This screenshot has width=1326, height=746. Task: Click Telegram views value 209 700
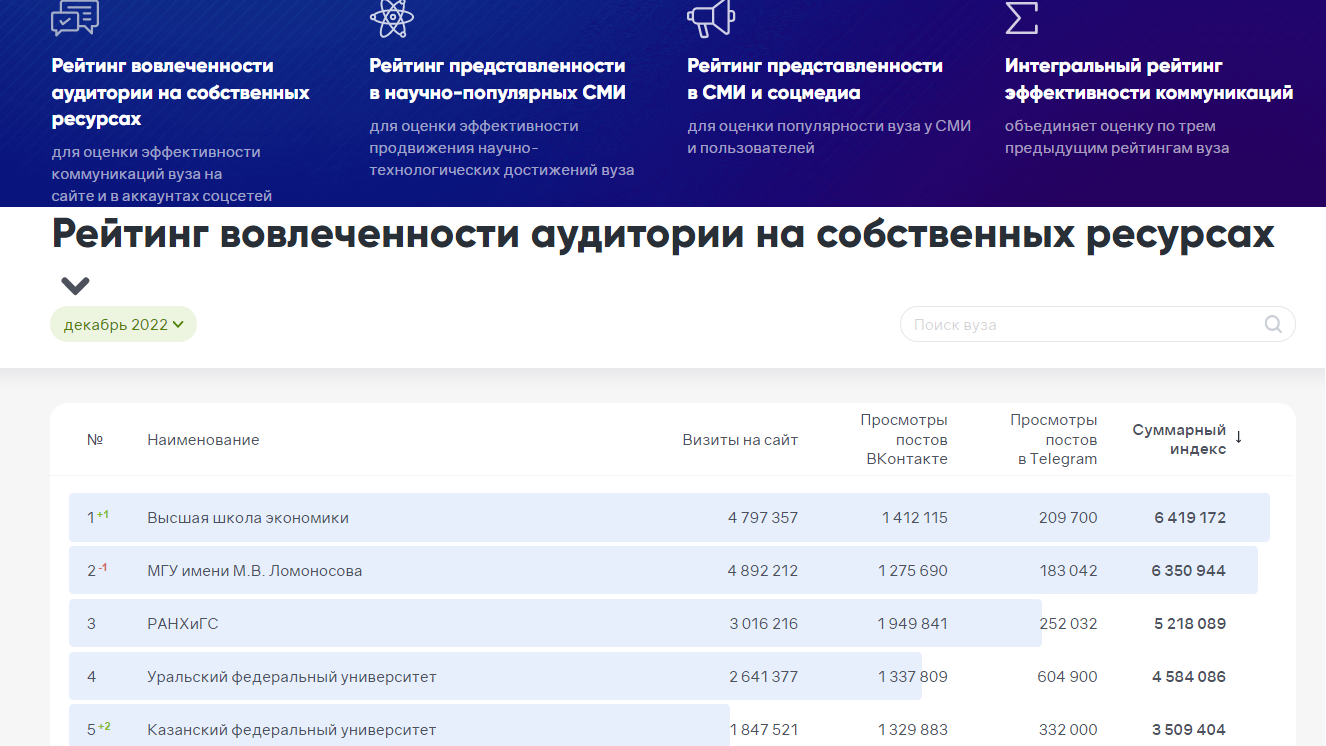tap(1068, 518)
